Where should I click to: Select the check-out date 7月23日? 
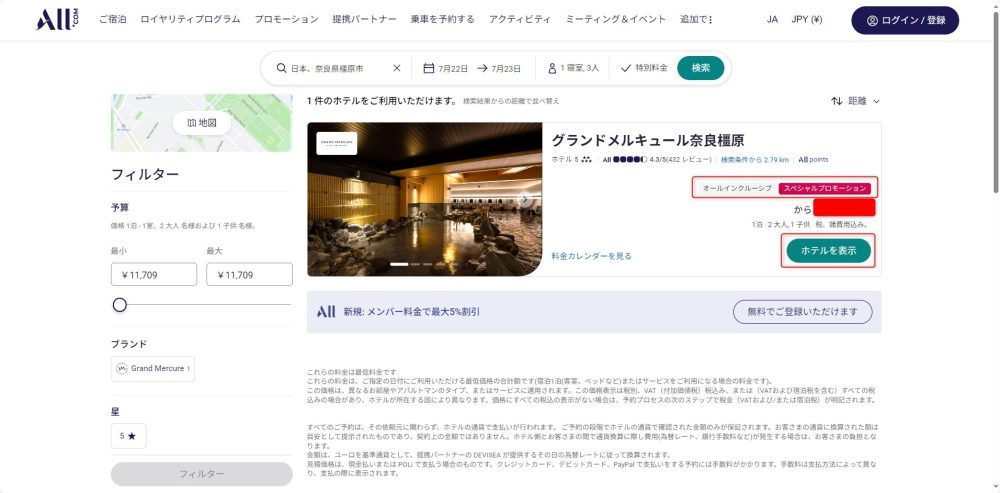tap(506, 68)
